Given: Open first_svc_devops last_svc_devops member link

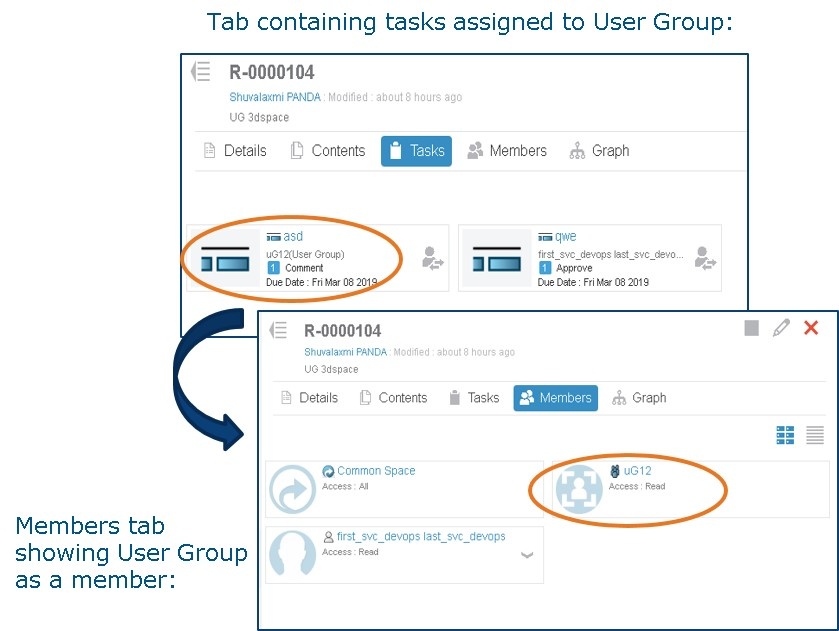Looking at the screenshot, I should tap(421, 536).
